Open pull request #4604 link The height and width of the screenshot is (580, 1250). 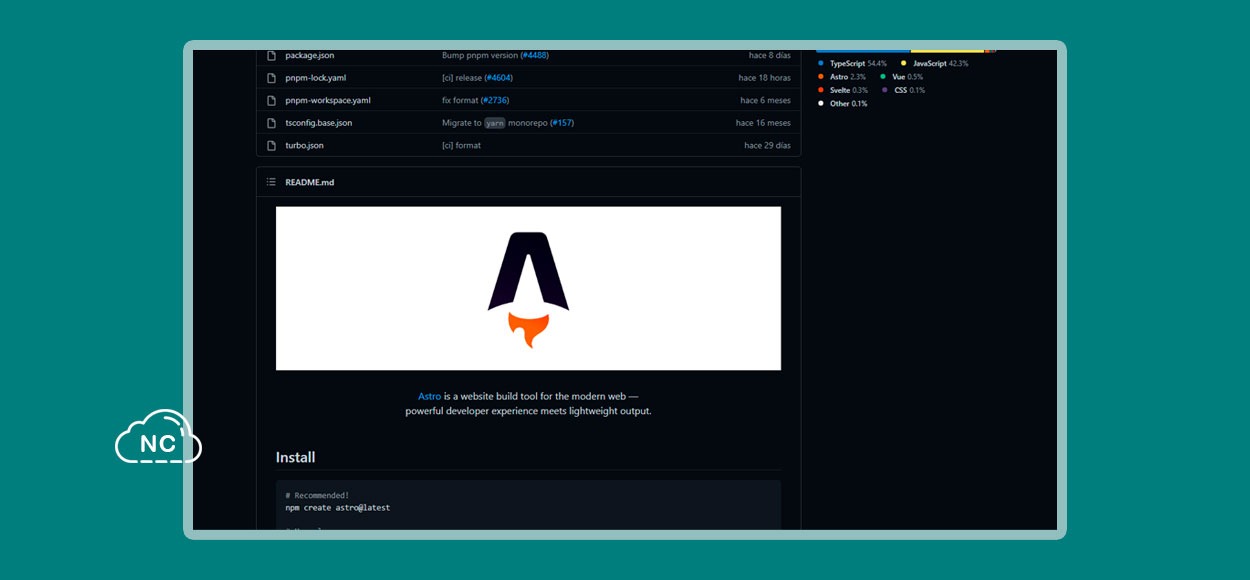(498, 78)
